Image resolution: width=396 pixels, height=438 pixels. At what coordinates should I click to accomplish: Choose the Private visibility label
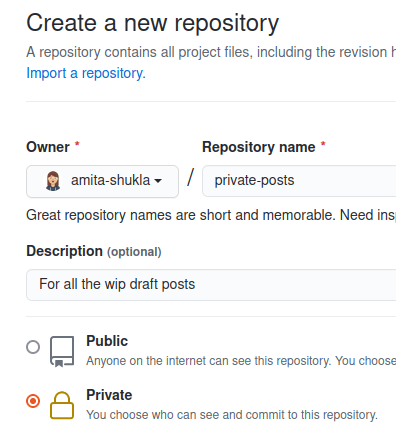pos(109,395)
